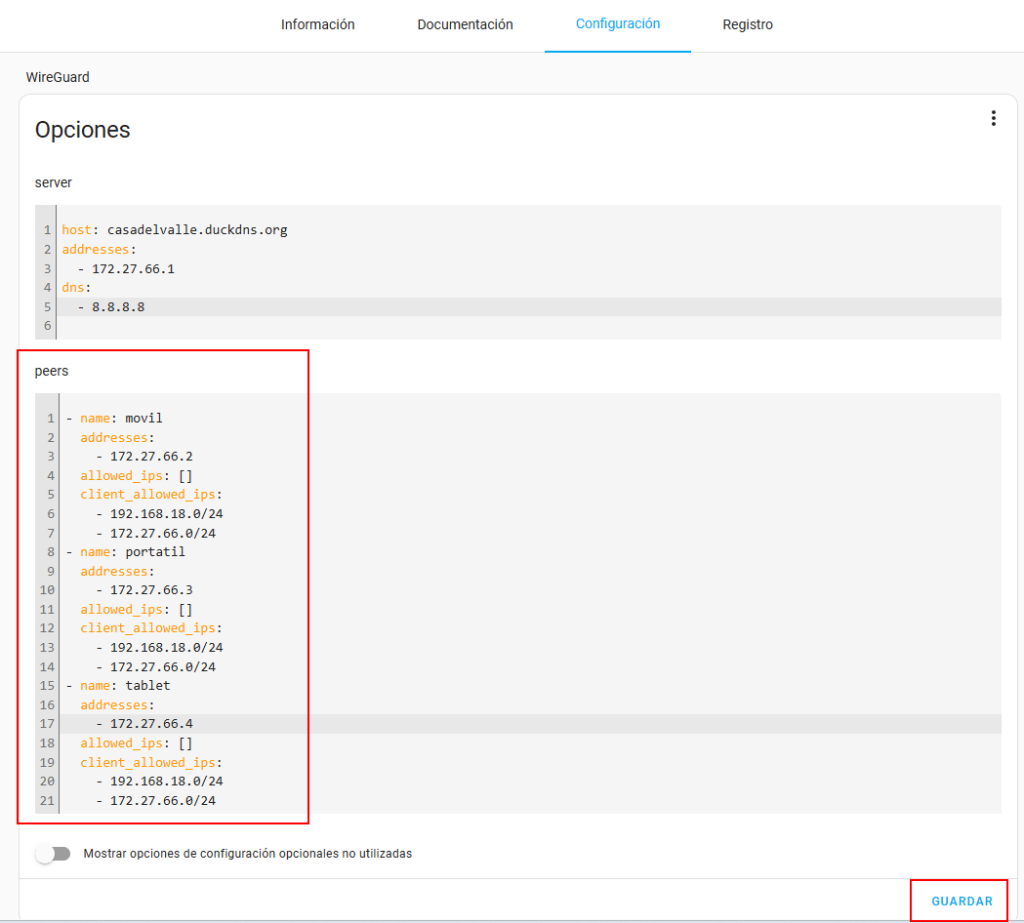Click the allowed_ips line under movil
1024x923 pixels.
tap(136, 475)
